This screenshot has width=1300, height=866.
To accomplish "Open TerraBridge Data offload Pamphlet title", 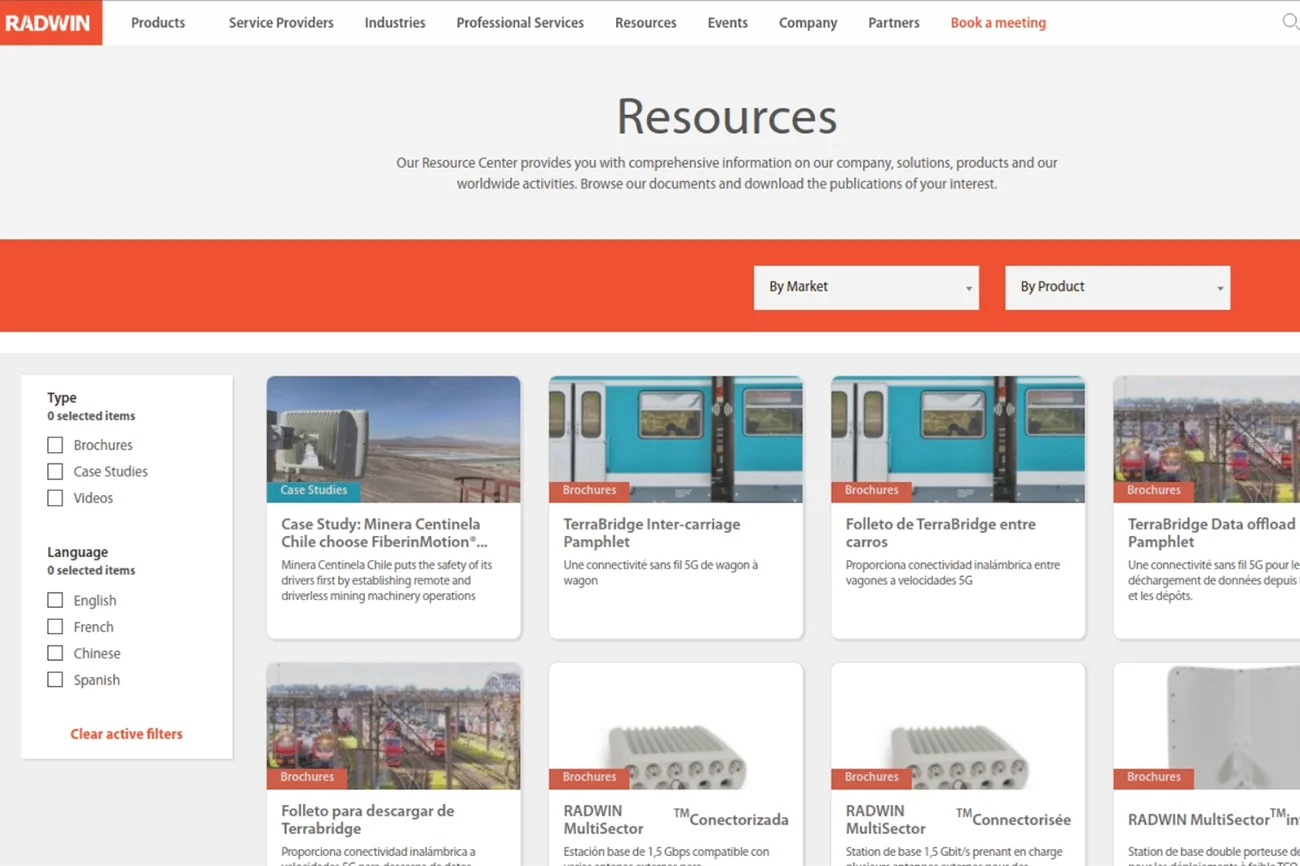I will coord(1212,533).
